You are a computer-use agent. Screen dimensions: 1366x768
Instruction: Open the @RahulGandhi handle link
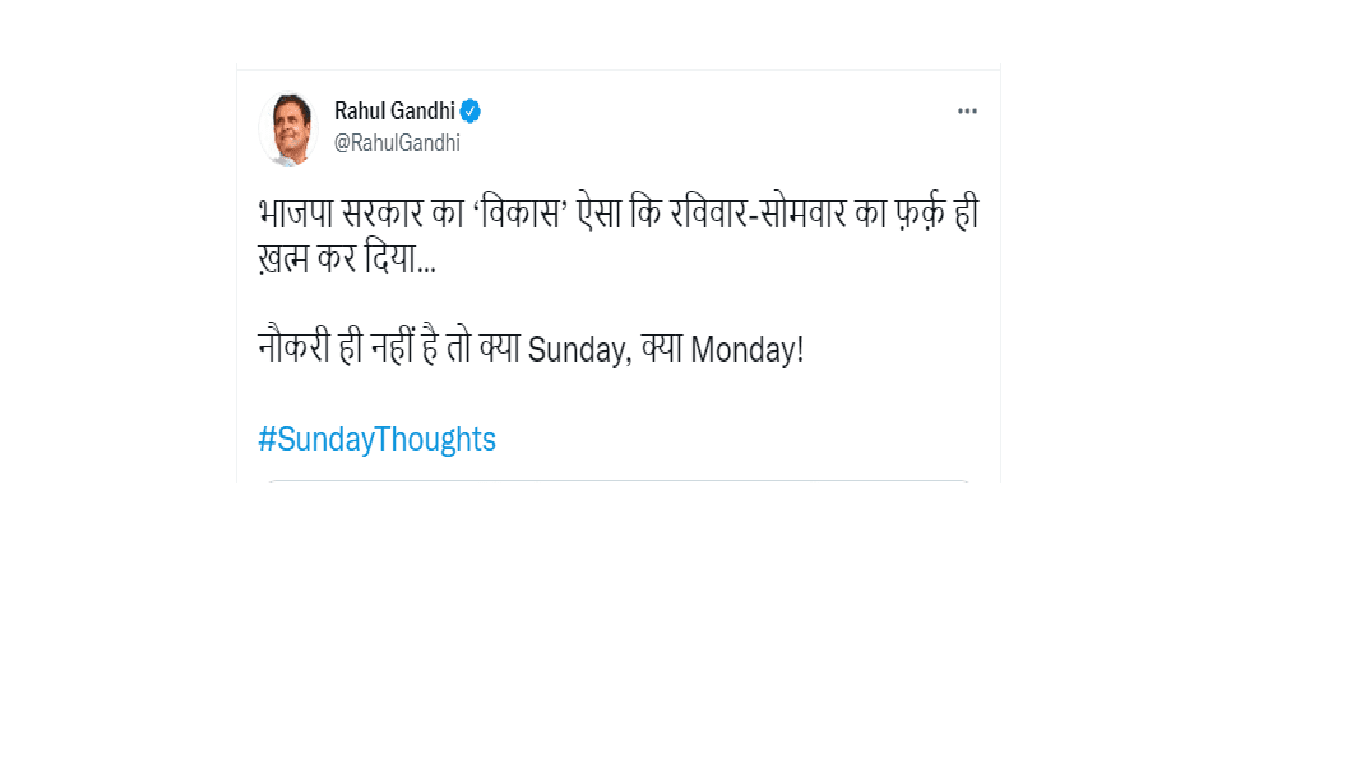pyautogui.click(x=397, y=143)
